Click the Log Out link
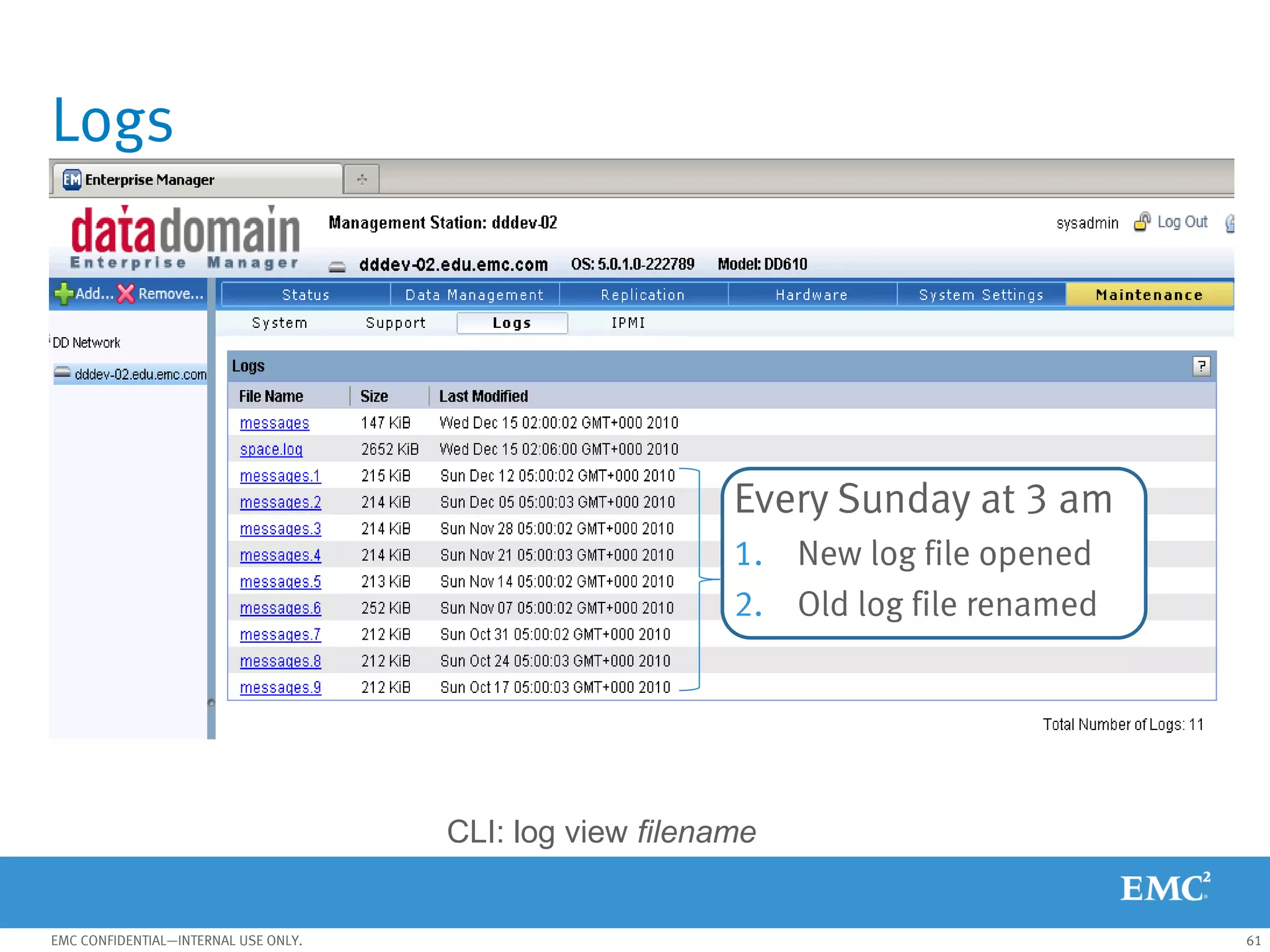Screen dimensions: 1270x952 [1182, 222]
